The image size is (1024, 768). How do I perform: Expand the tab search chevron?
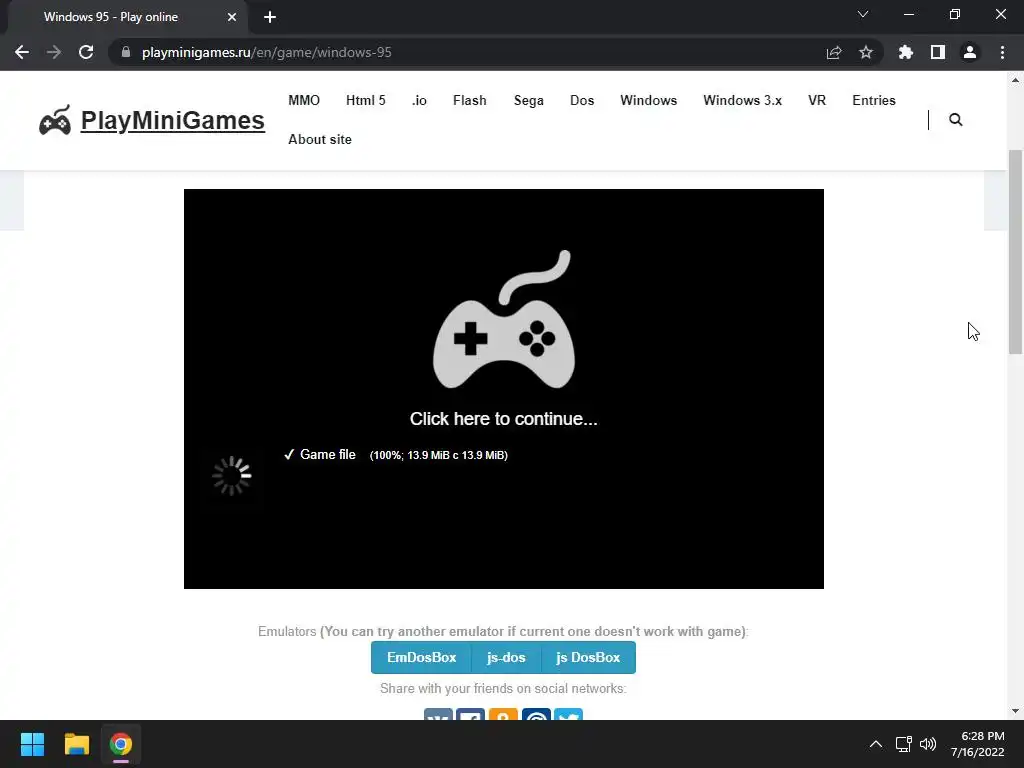tap(863, 14)
